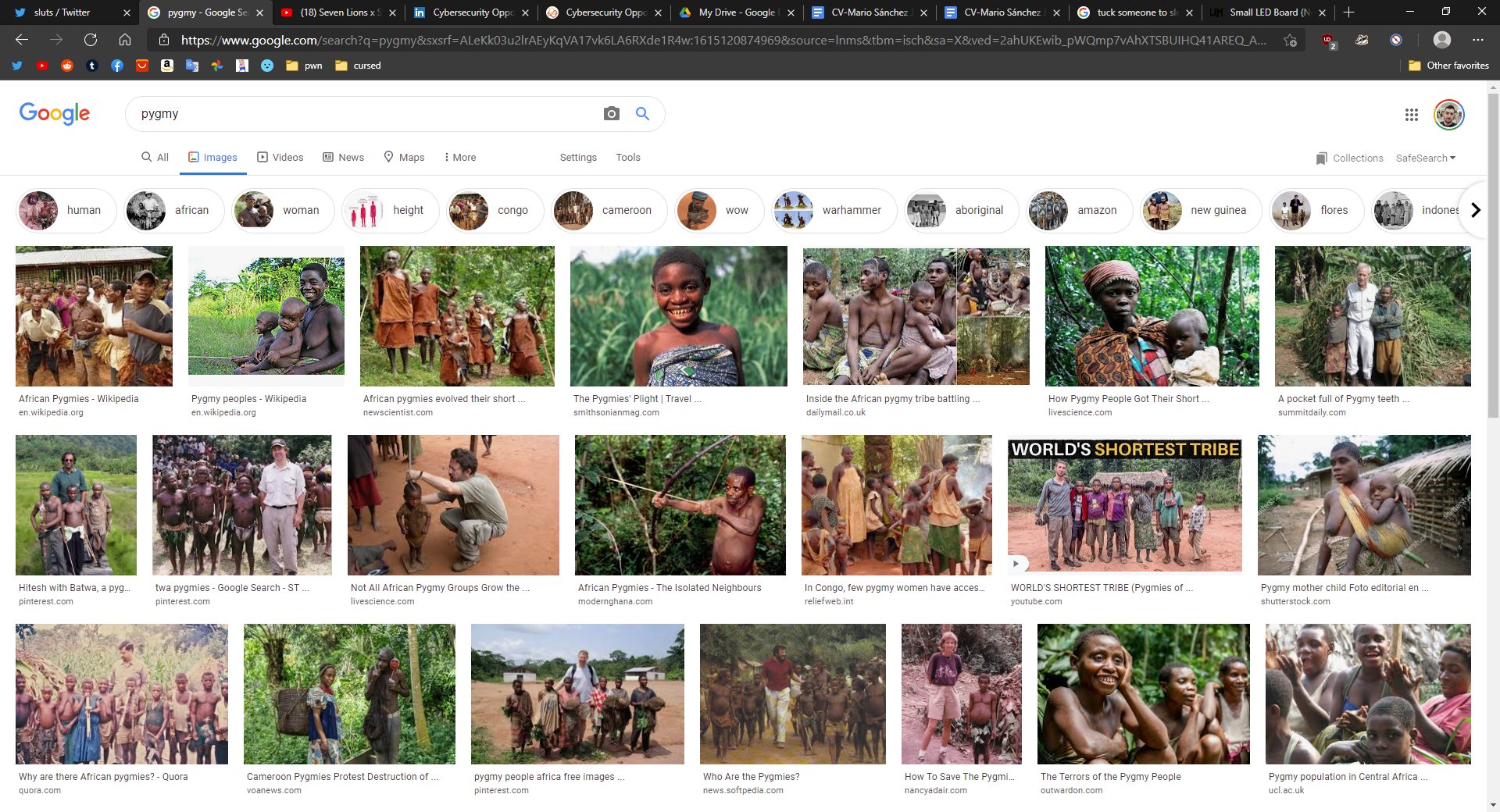
Task: Open browser settings ellipsis menu
Action: tap(1477, 40)
